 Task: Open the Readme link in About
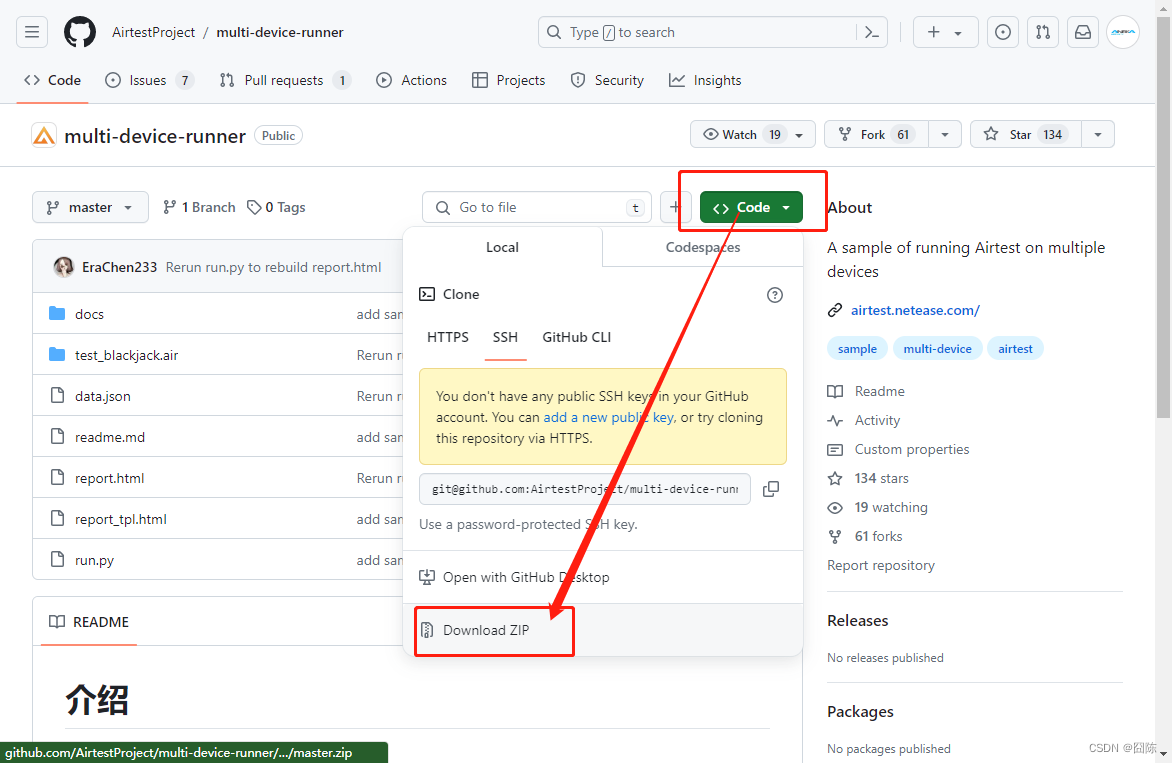click(866, 391)
